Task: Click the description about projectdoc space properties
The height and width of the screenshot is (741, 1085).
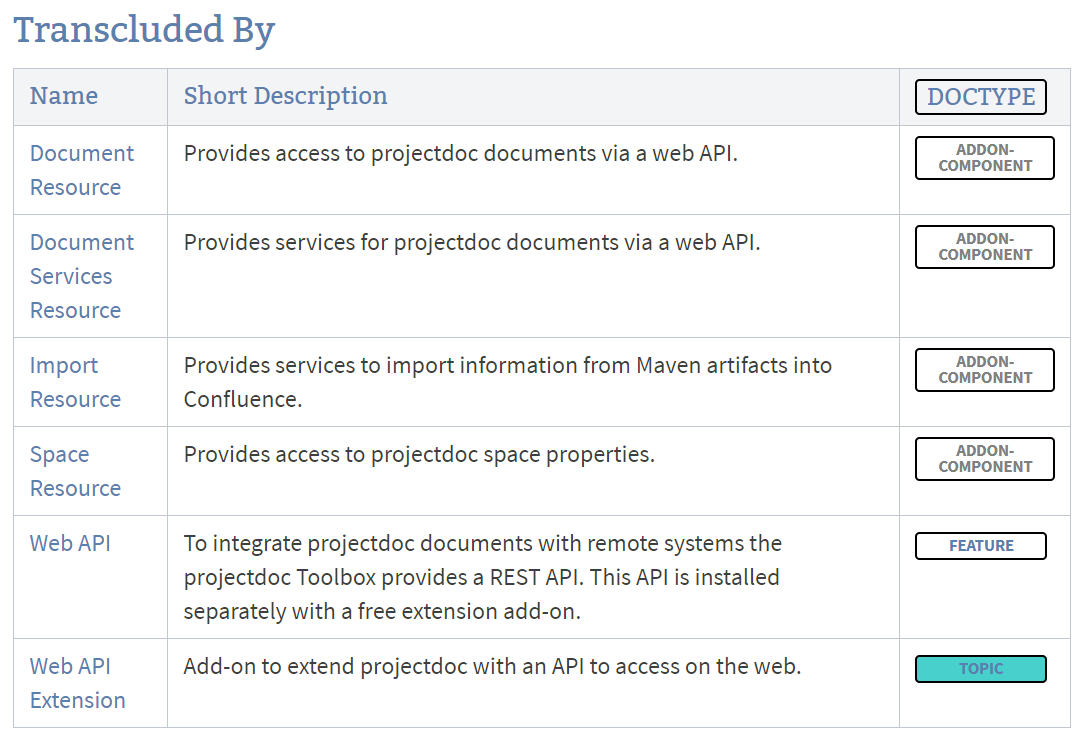Action: (419, 454)
